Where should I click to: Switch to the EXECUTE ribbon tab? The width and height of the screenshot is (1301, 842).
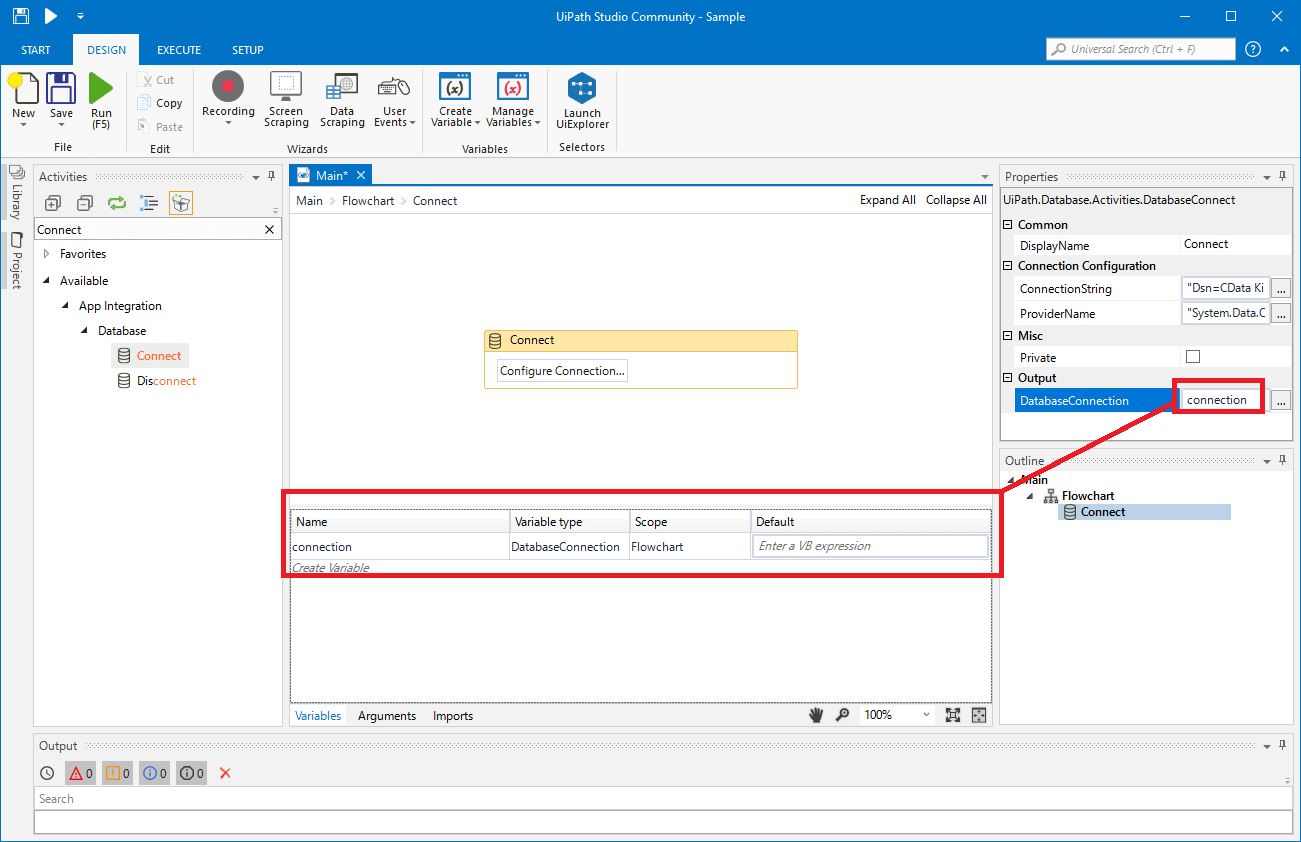[x=179, y=50]
